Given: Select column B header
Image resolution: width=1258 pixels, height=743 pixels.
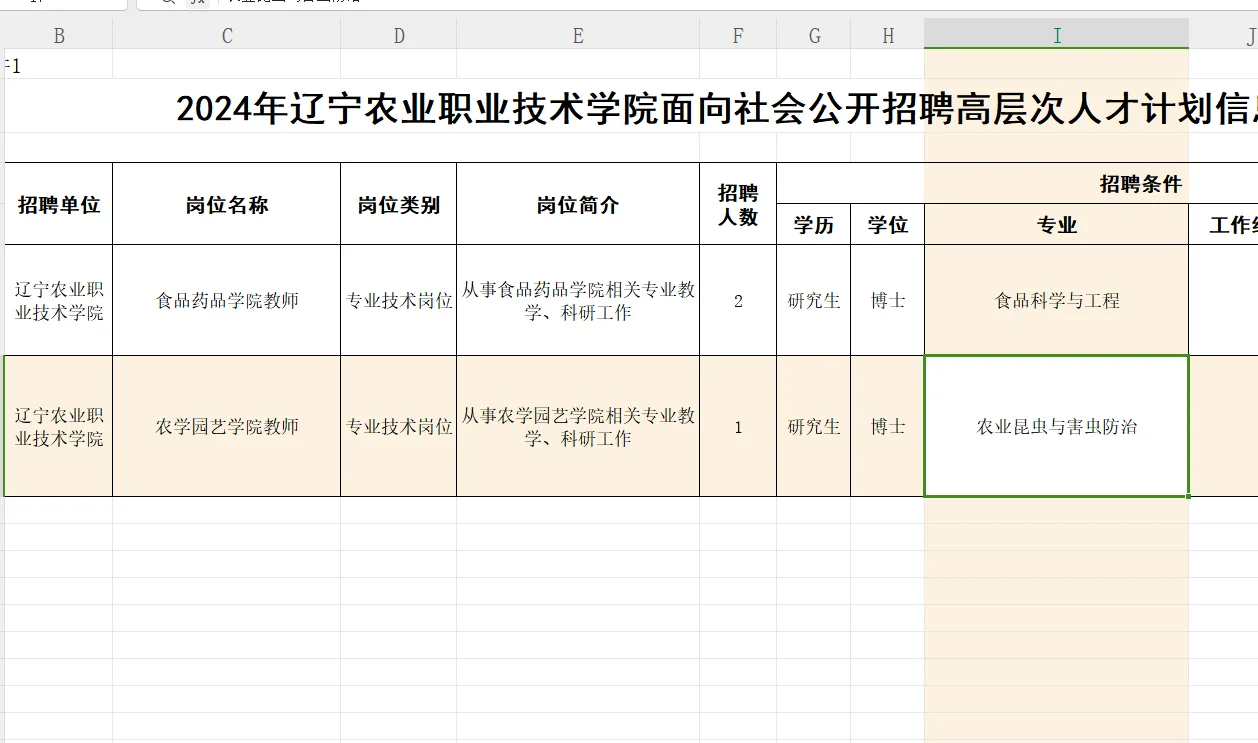Looking at the screenshot, I should click(x=59, y=36).
